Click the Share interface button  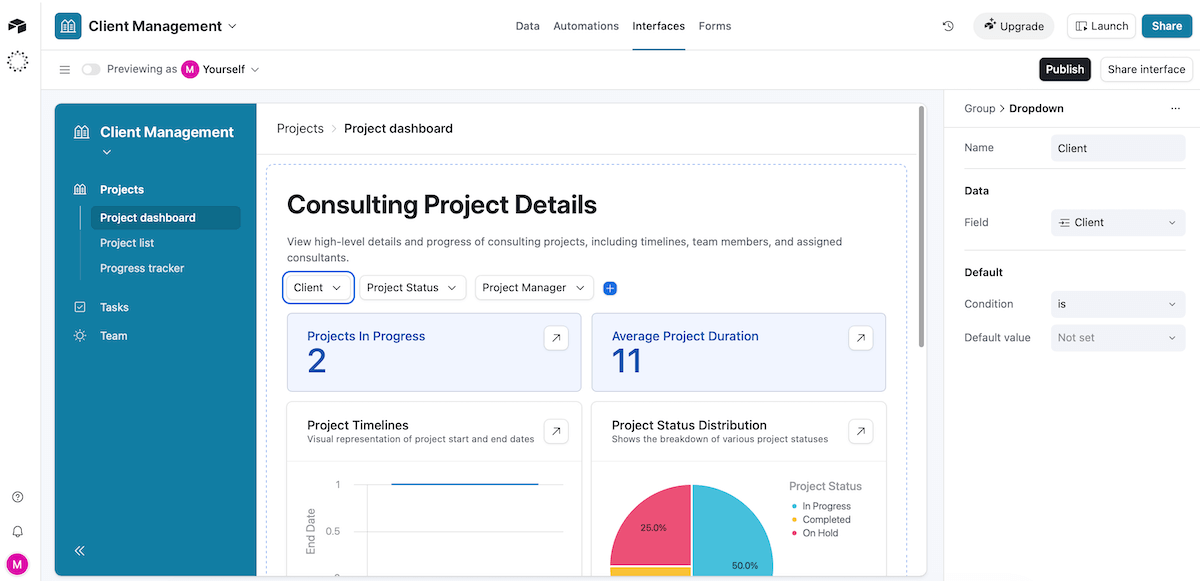[x=1146, y=69]
